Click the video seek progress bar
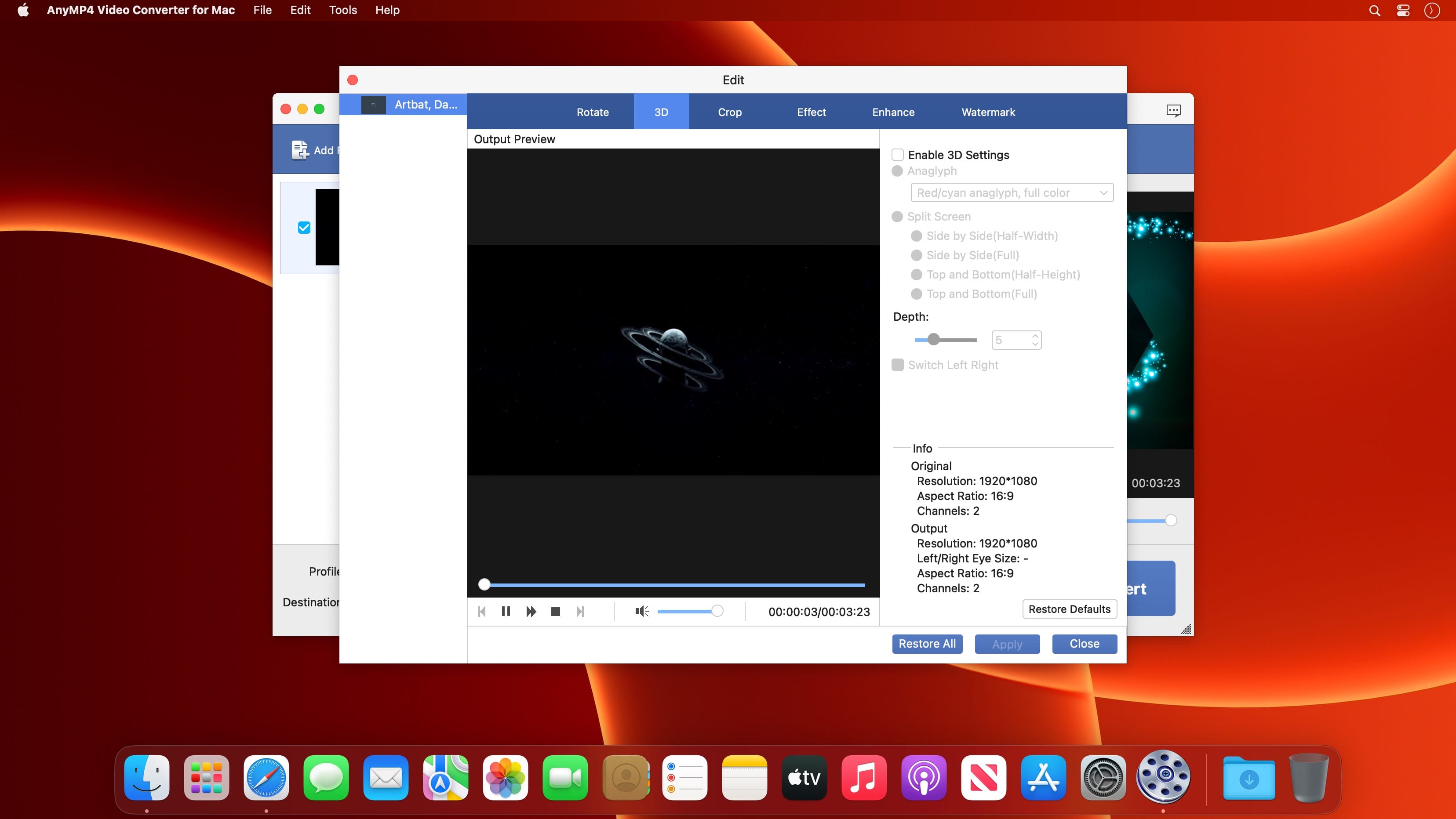This screenshot has width=1456, height=819. pos(673,585)
